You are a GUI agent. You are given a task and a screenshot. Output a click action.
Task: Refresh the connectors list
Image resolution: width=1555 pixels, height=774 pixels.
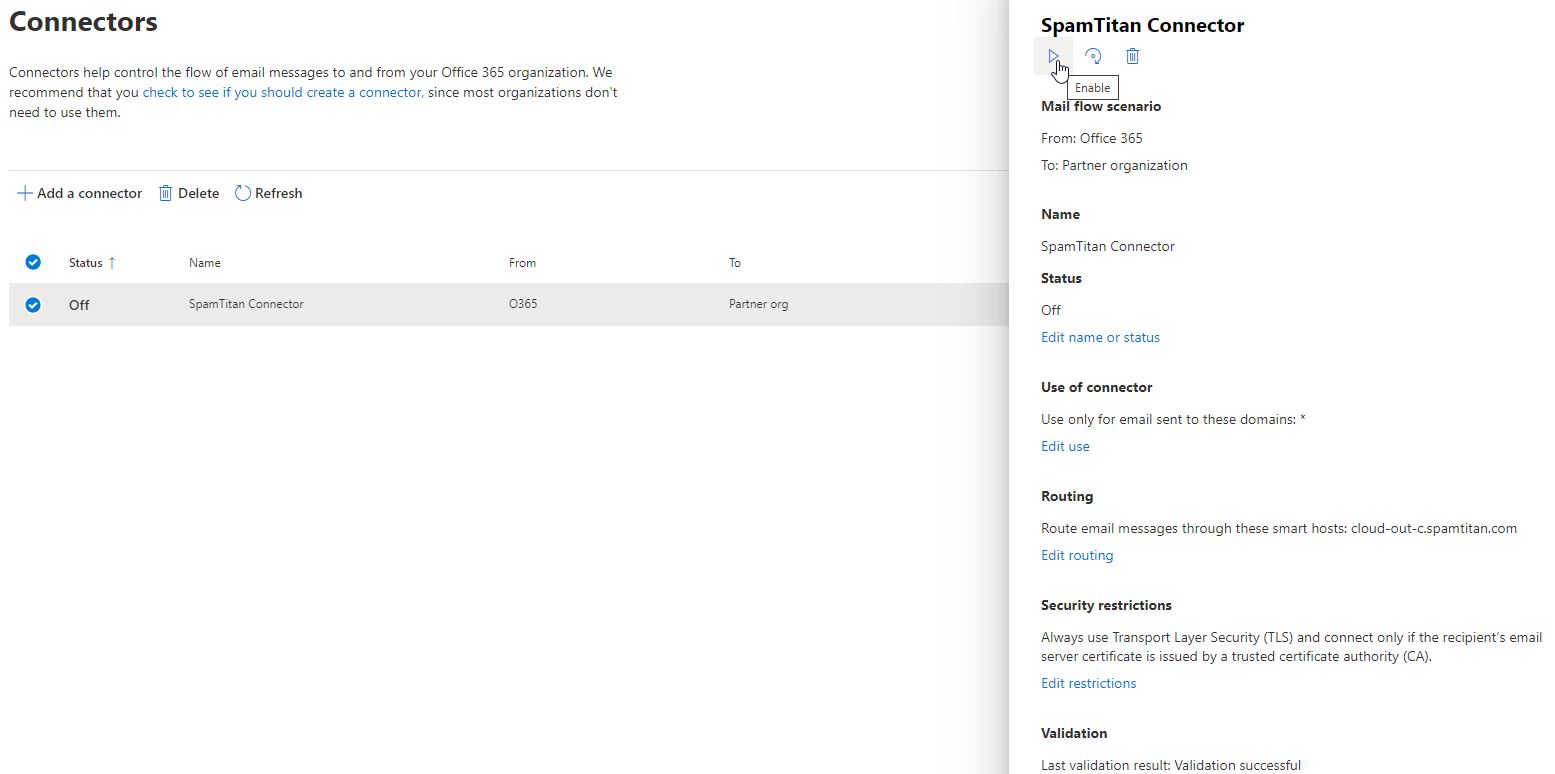268,193
